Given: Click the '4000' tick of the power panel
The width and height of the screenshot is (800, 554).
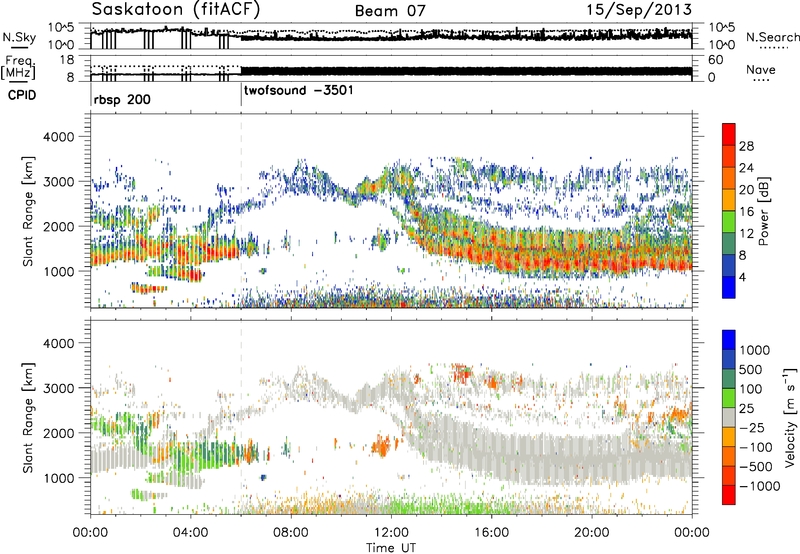Looking at the screenshot, I should pos(59,137).
